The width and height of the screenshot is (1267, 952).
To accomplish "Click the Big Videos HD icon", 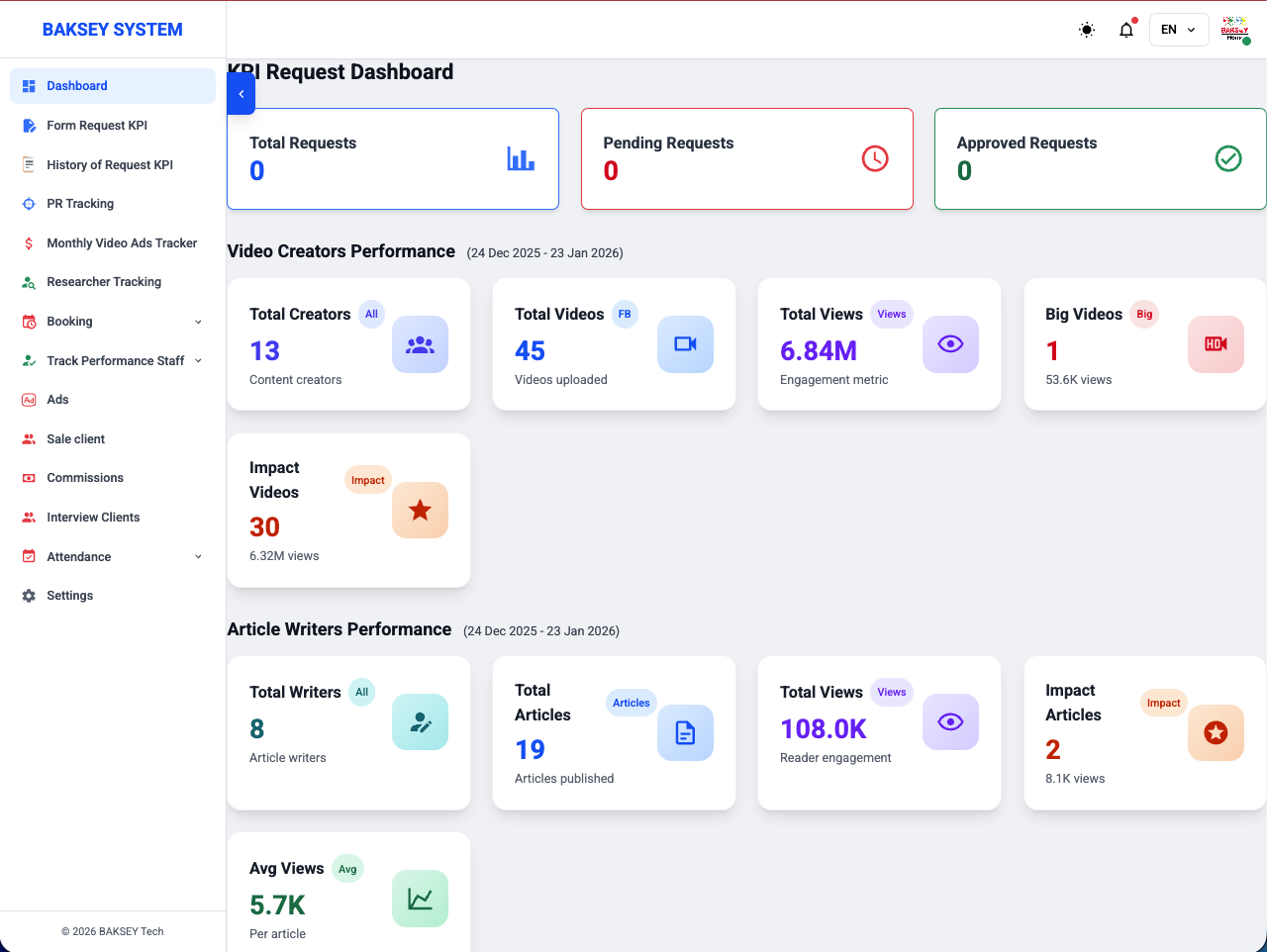I will (1216, 344).
